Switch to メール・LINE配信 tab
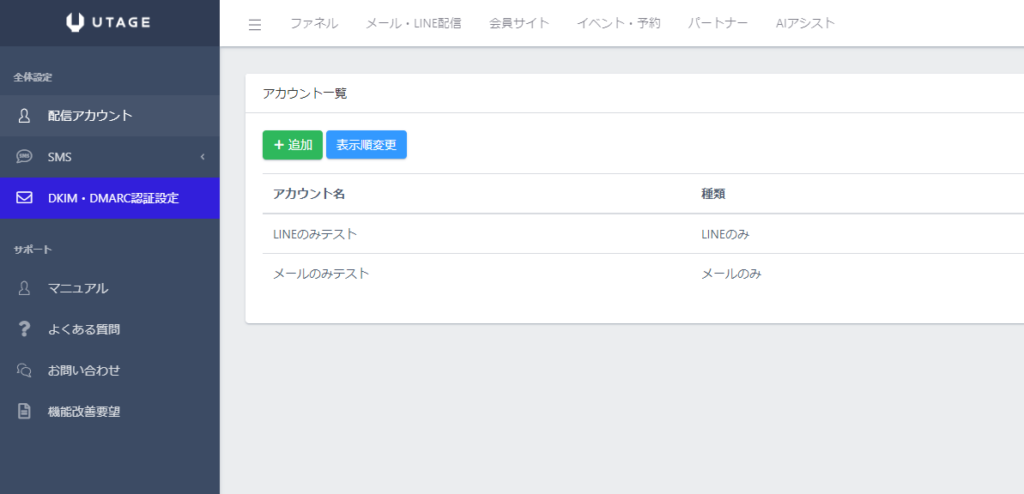 click(413, 23)
